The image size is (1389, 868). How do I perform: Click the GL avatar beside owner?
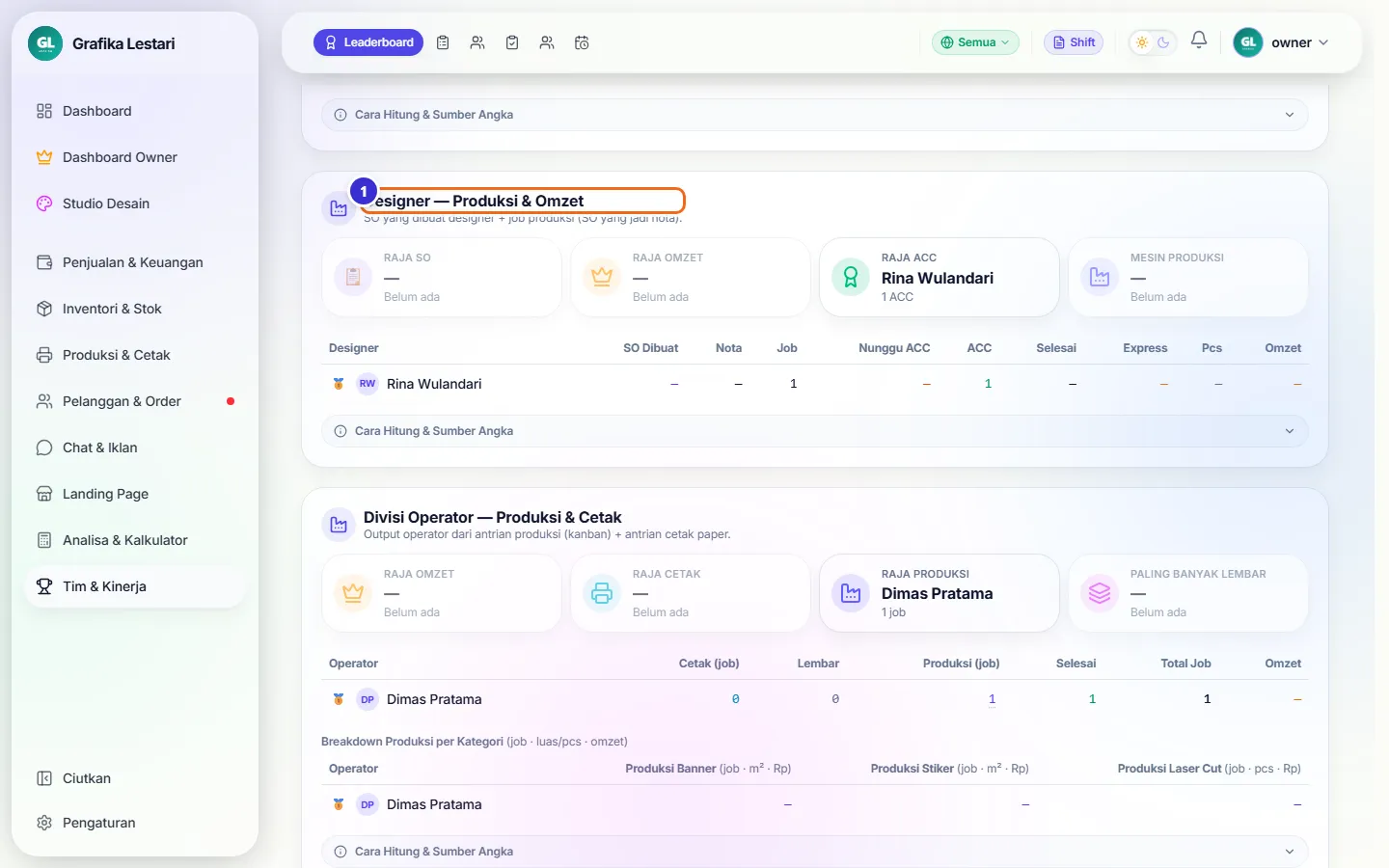1248,42
